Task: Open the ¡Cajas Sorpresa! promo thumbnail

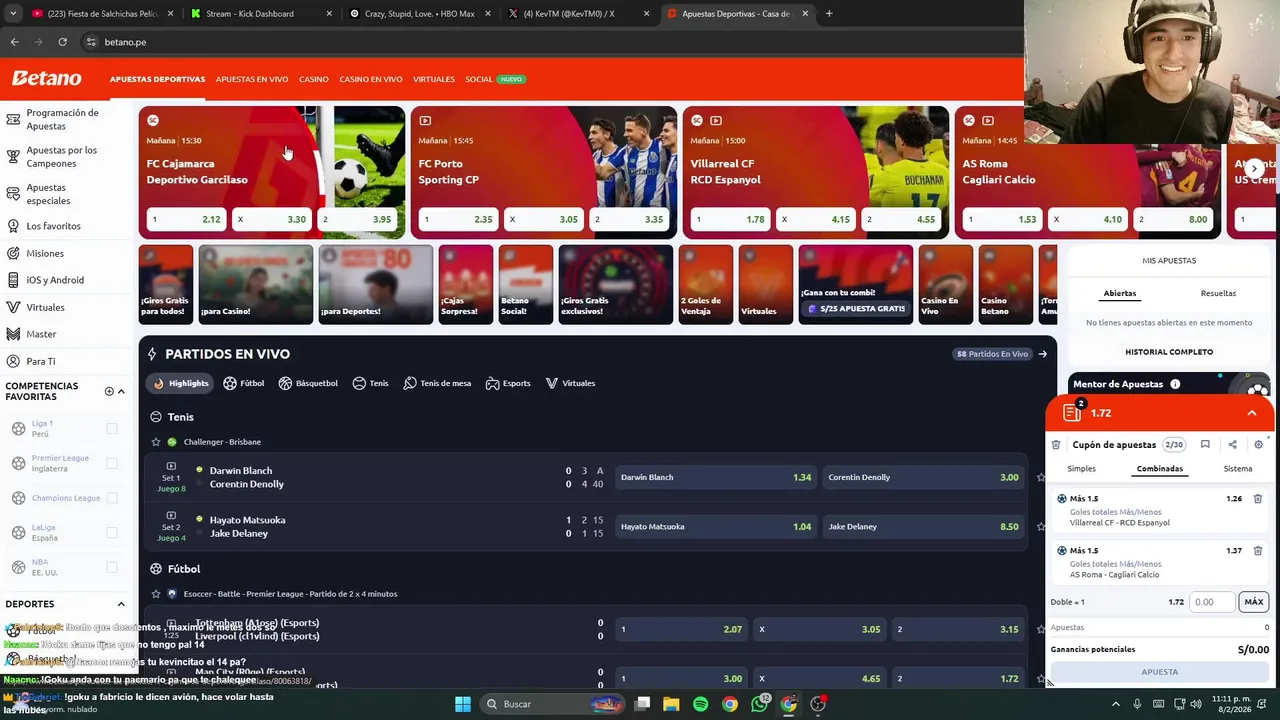Action: (x=465, y=284)
